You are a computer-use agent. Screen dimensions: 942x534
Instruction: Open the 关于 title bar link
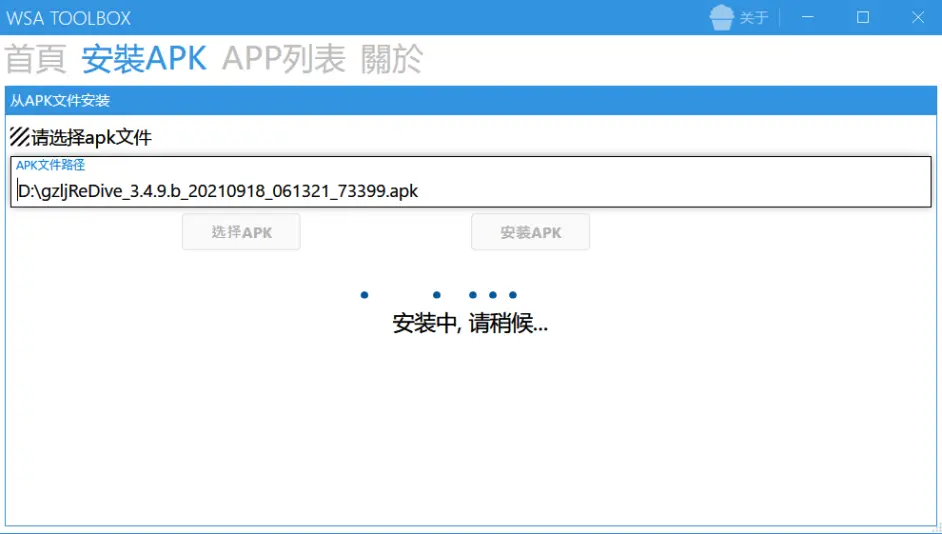(x=753, y=18)
